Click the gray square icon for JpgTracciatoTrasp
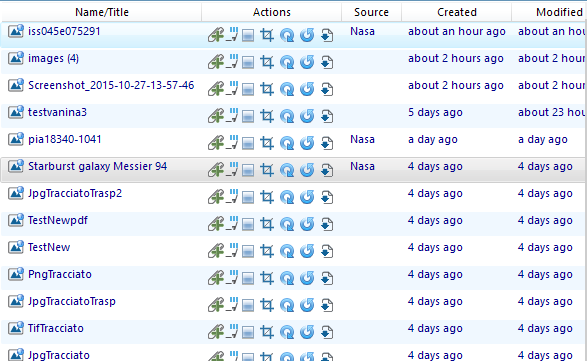587x361 pixels. pos(248,305)
